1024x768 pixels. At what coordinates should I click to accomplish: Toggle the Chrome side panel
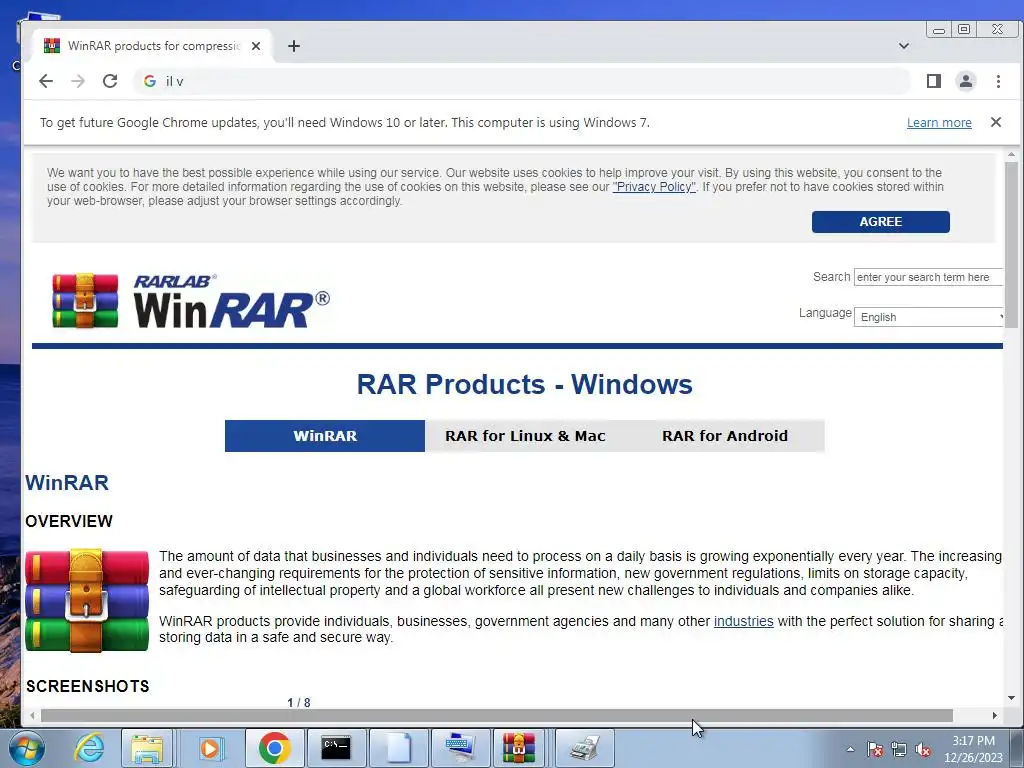point(934,81)
